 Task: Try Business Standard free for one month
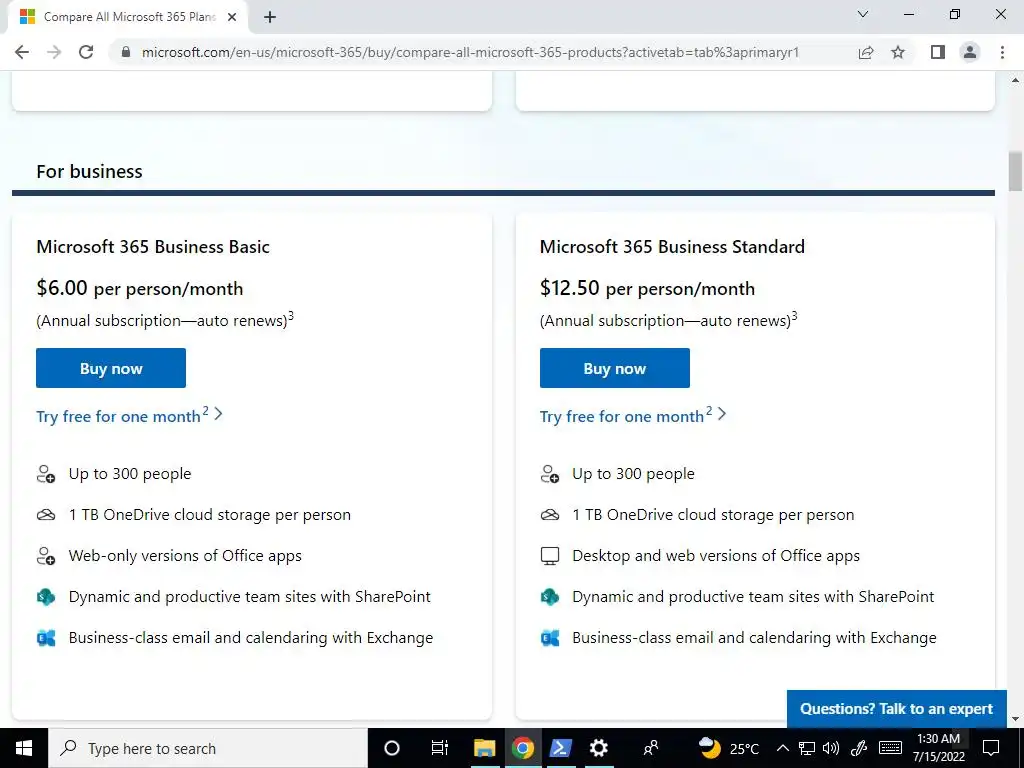coord(633,415)
